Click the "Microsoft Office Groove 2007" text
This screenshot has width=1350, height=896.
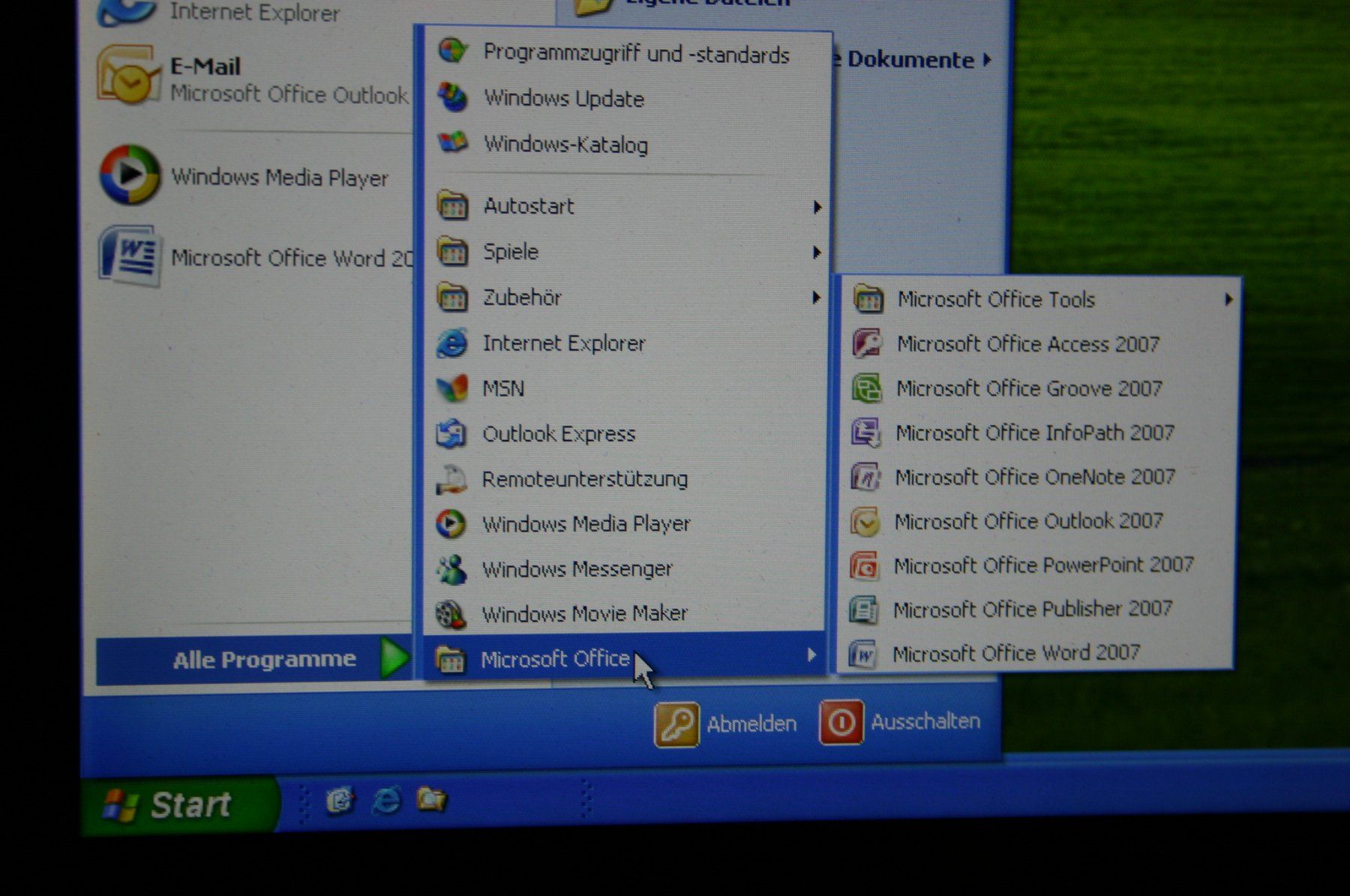coord(1029,388)
